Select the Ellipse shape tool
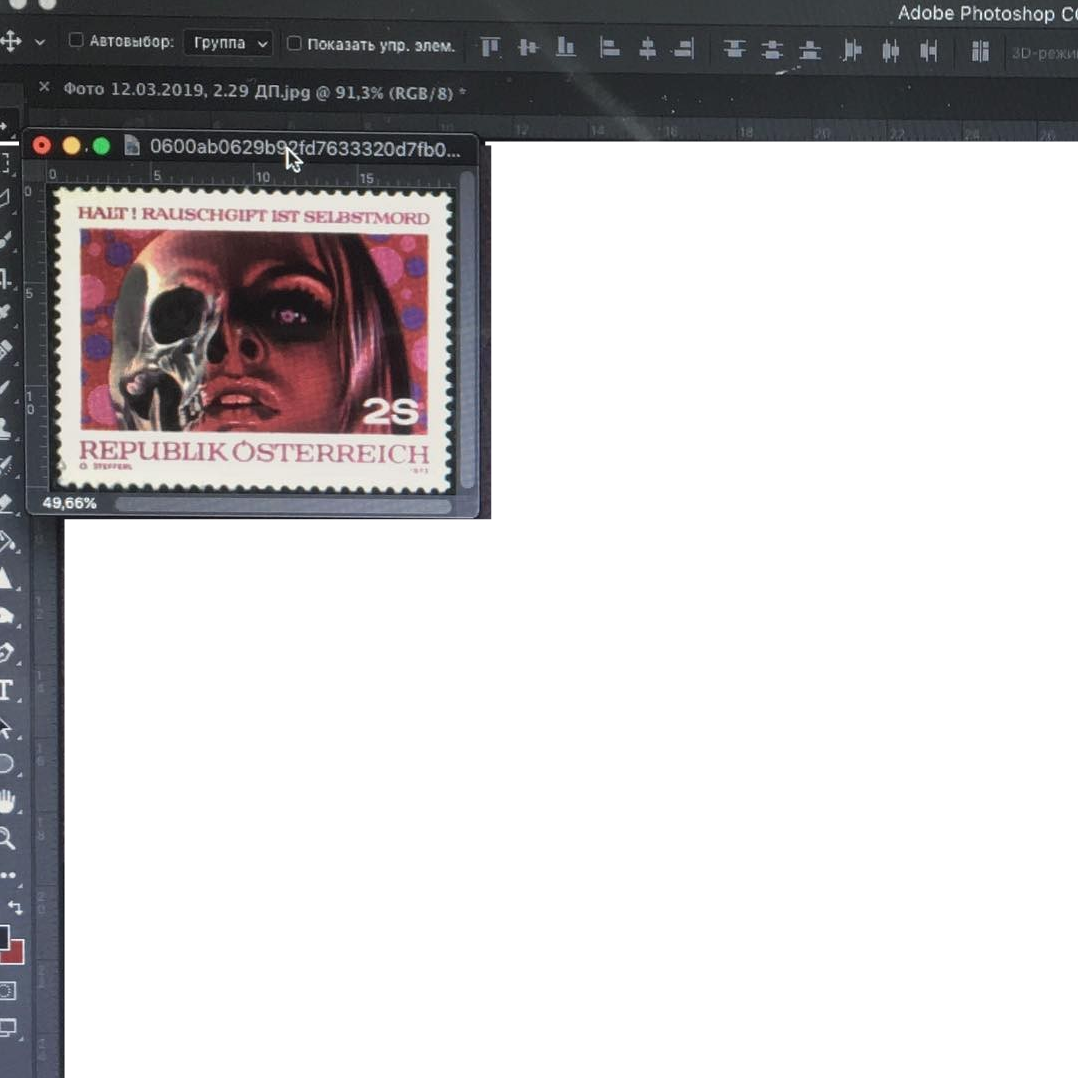 [x=7, y=764]
